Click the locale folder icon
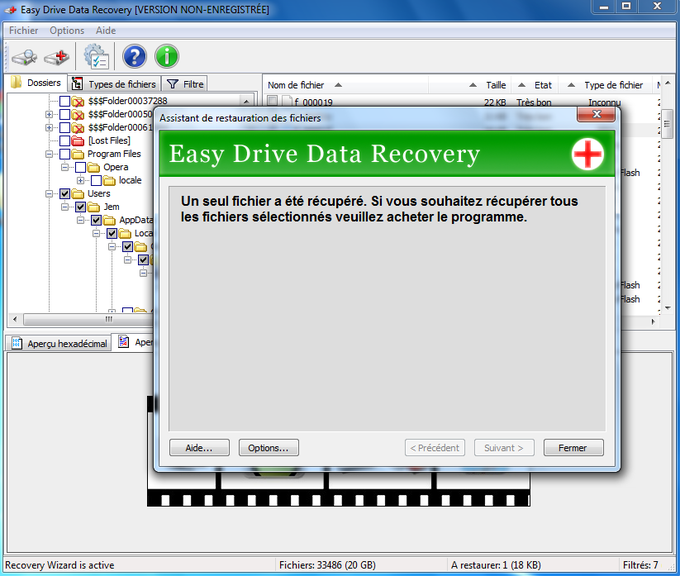 click(x=109, y=180)
